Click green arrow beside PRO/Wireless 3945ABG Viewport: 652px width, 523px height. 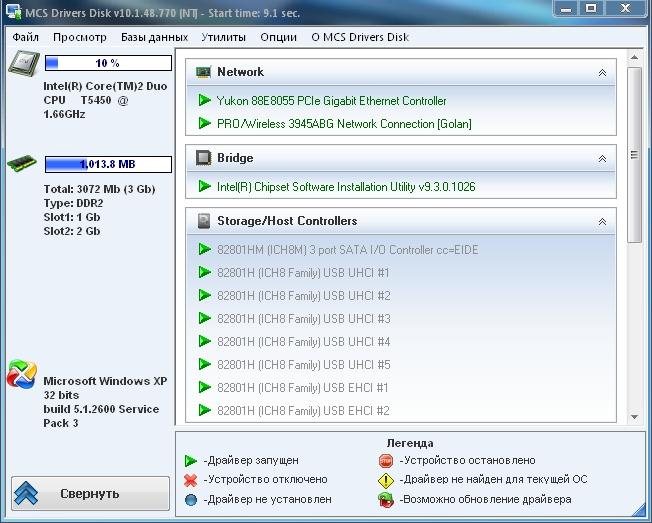click(x=204, y=124)
